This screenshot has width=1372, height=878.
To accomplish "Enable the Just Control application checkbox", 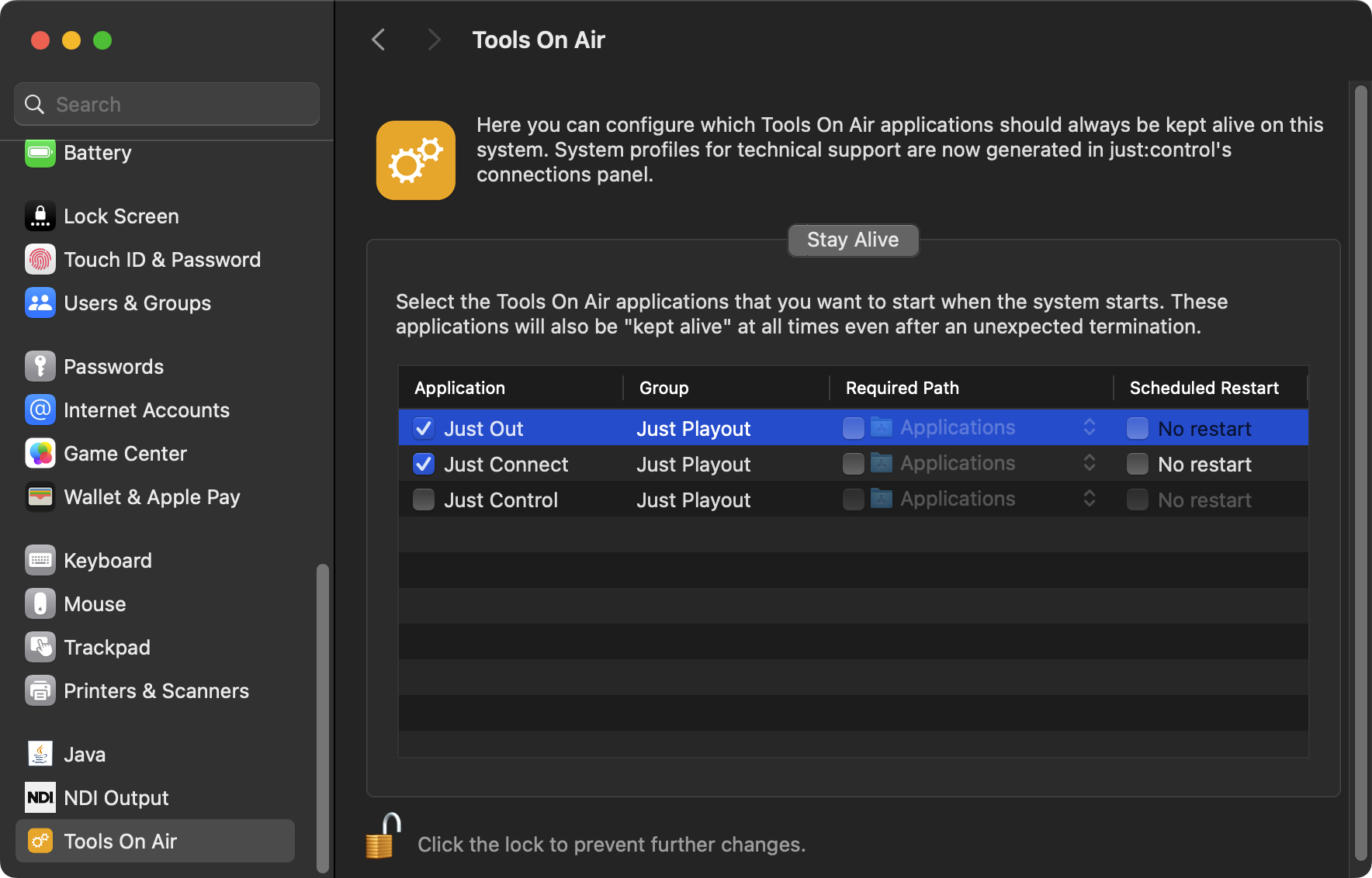I will (x=424, y=499).
